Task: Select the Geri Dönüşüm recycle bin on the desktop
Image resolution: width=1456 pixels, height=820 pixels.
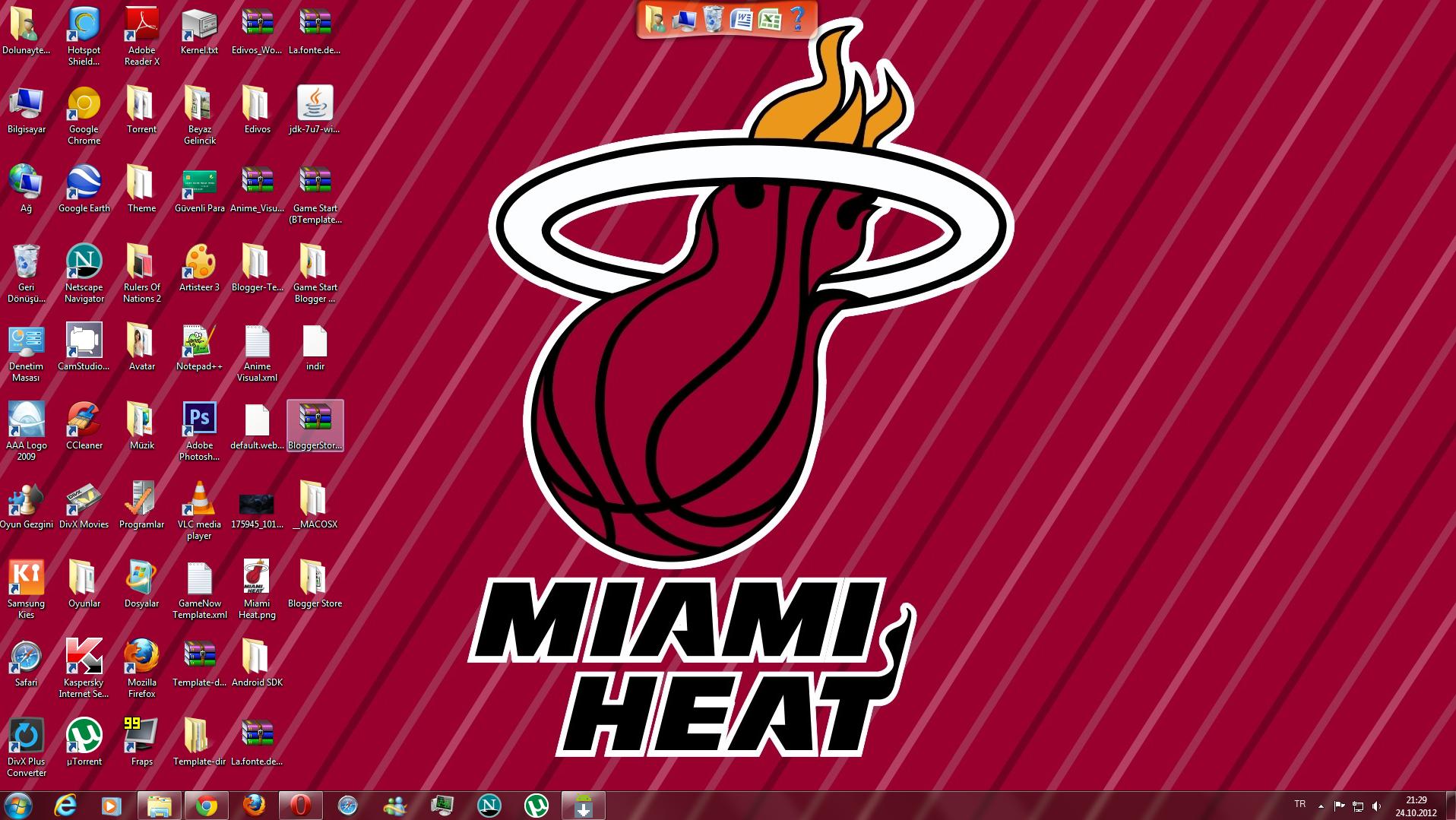Action: pyautogui.click(x=27, y=274)
